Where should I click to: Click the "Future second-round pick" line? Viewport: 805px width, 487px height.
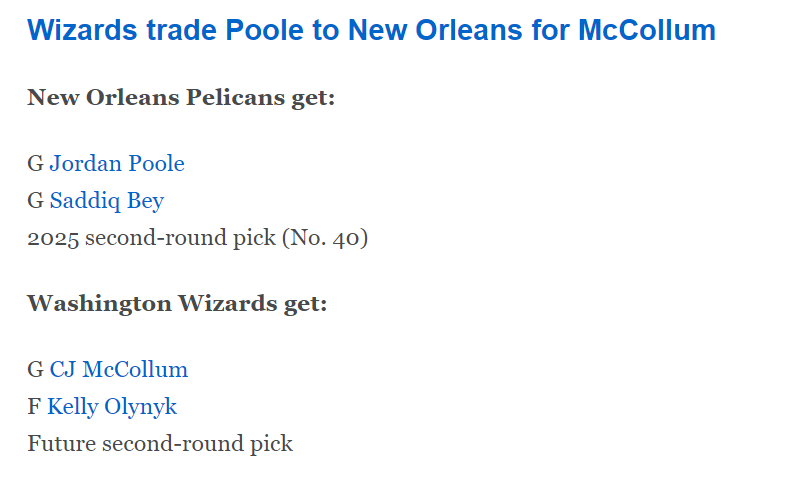[160, 444]
